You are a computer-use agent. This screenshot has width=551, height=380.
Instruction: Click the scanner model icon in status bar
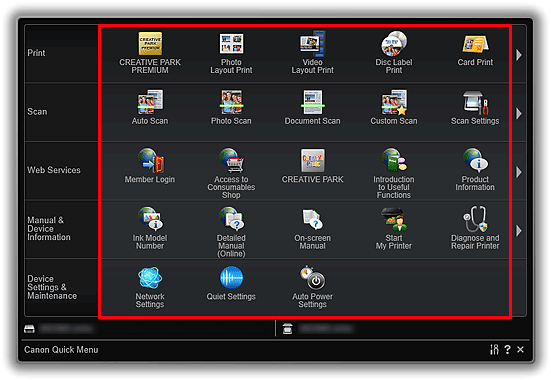tap(287, 329)
